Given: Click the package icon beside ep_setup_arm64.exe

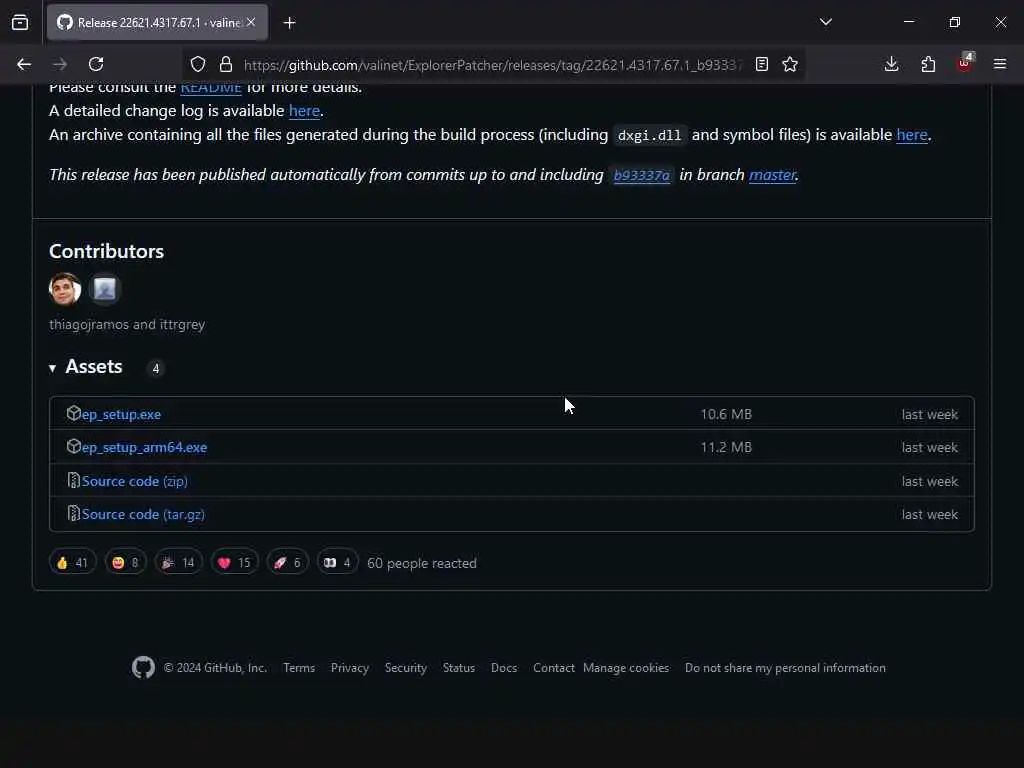Looking at the screenshot, I should pyautogui.click(x=73, y=447).
